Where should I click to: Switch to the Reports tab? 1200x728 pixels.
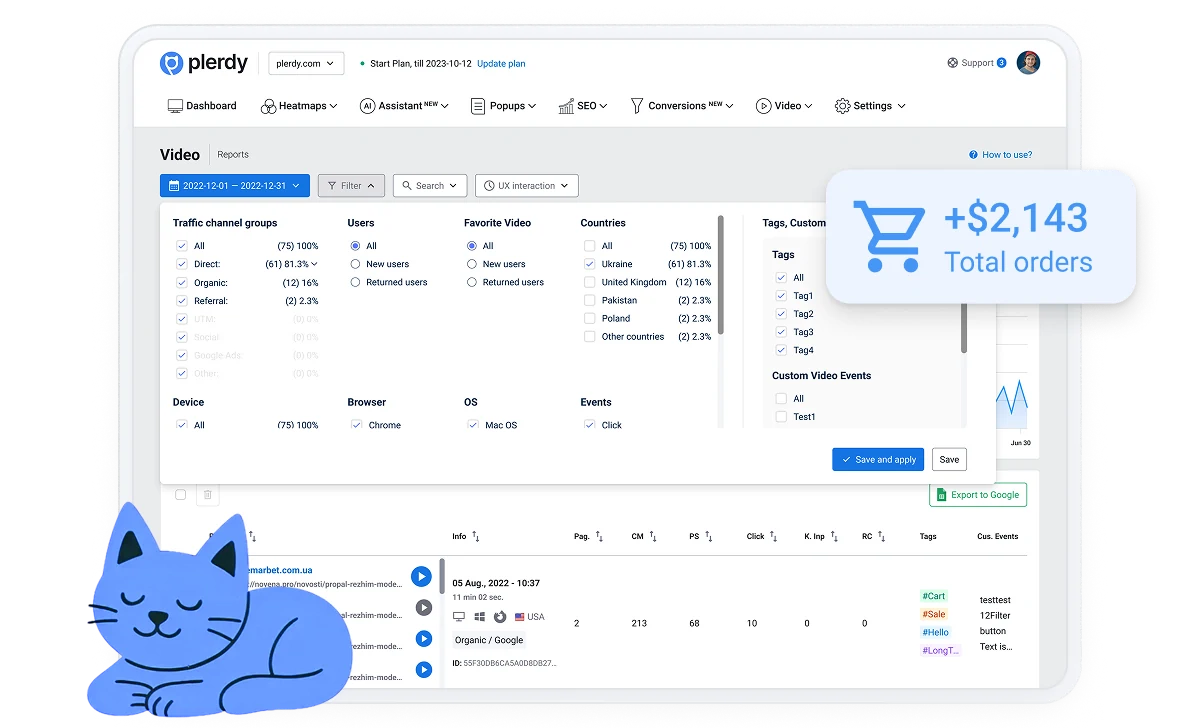[233, 155]
